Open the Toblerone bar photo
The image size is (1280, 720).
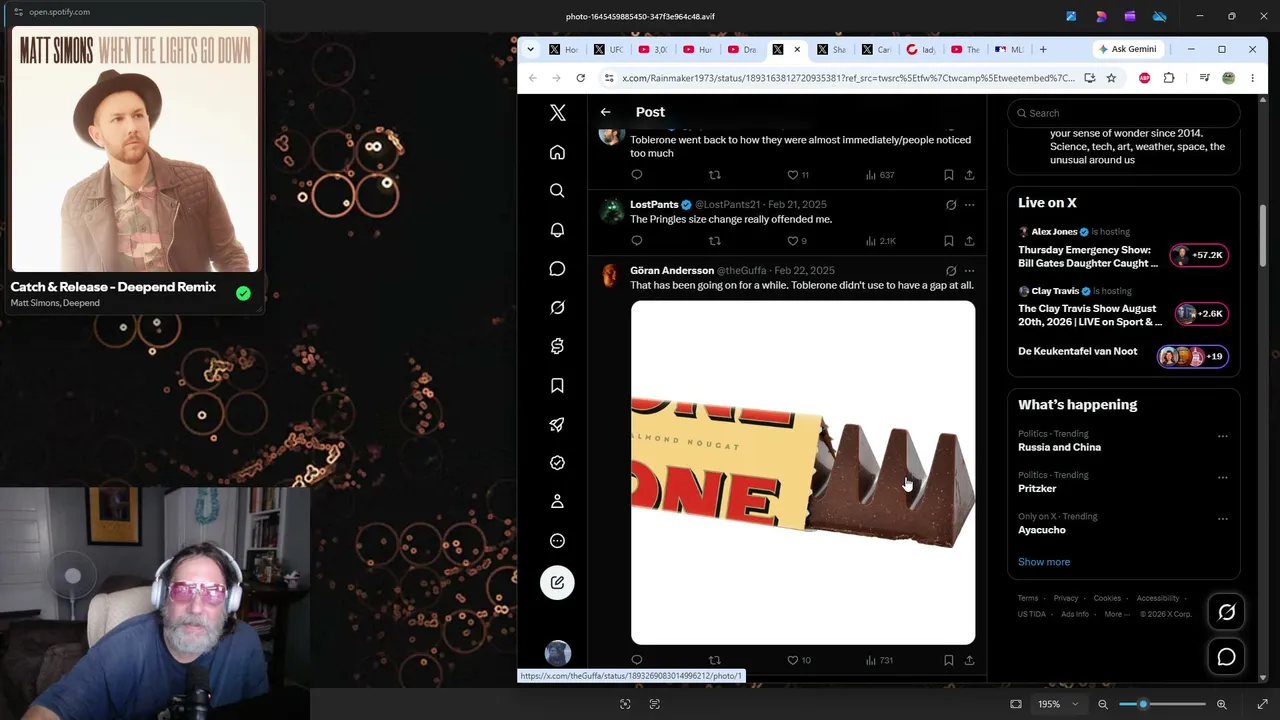pos(803,473)
